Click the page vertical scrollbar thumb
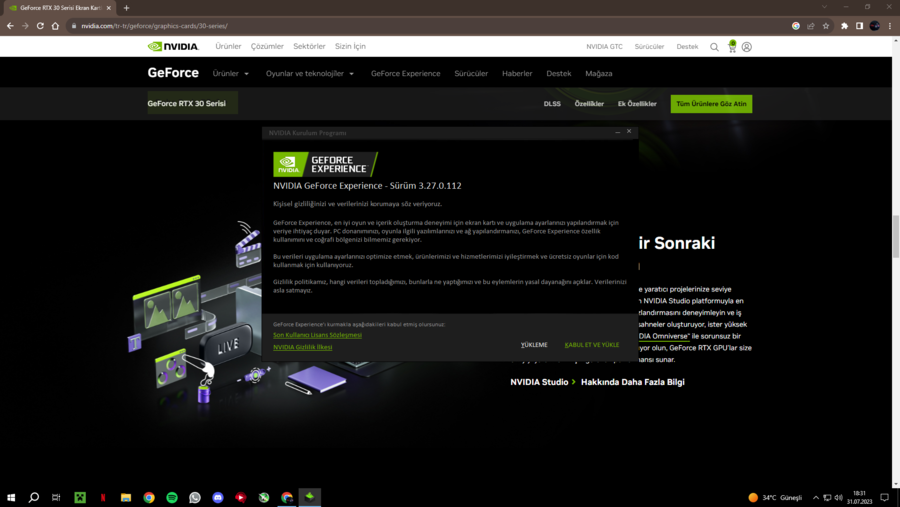This screenshot has height=507, width=900. coord(895,236)
